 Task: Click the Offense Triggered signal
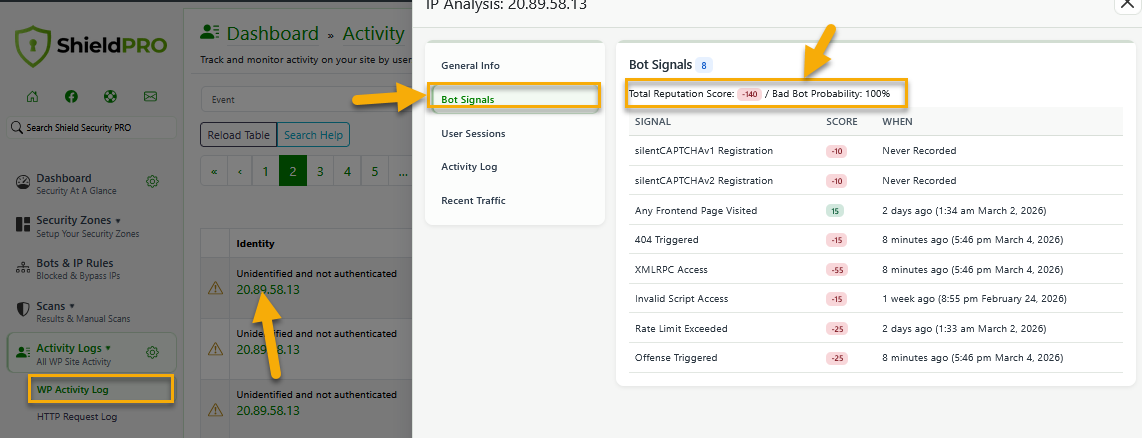coord(676,358)
